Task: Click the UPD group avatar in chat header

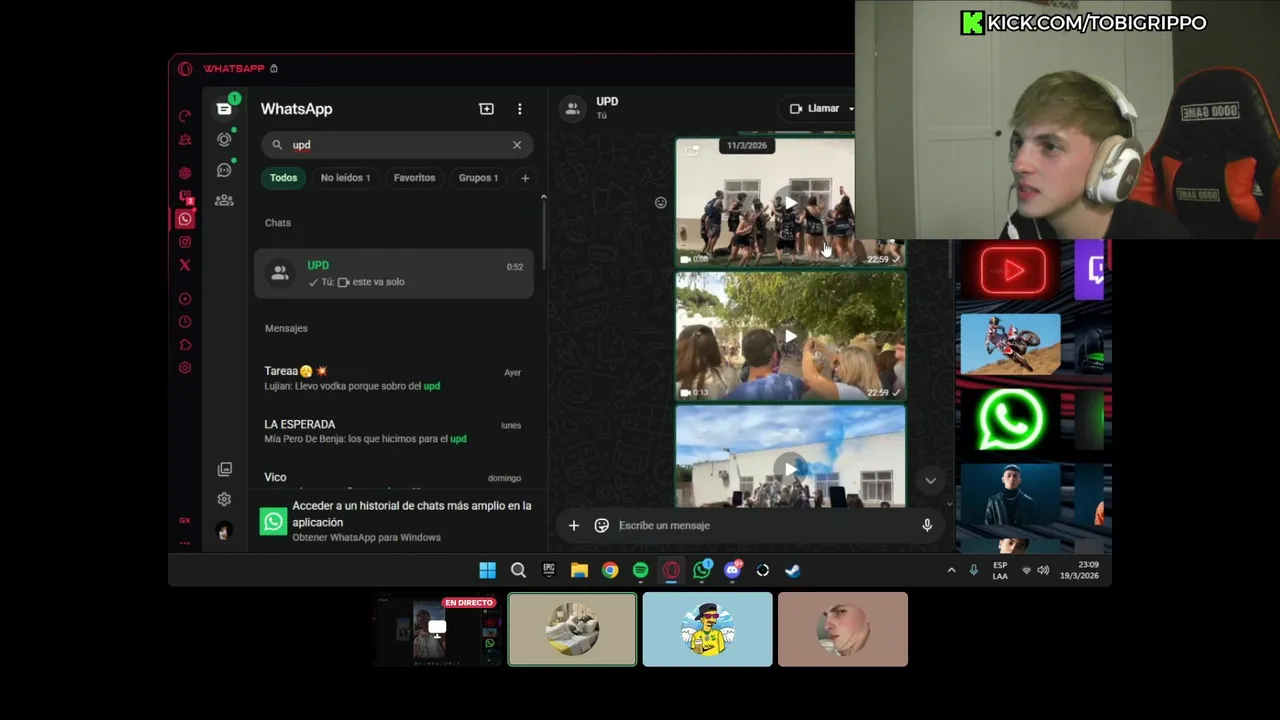Action: [573, 109]
